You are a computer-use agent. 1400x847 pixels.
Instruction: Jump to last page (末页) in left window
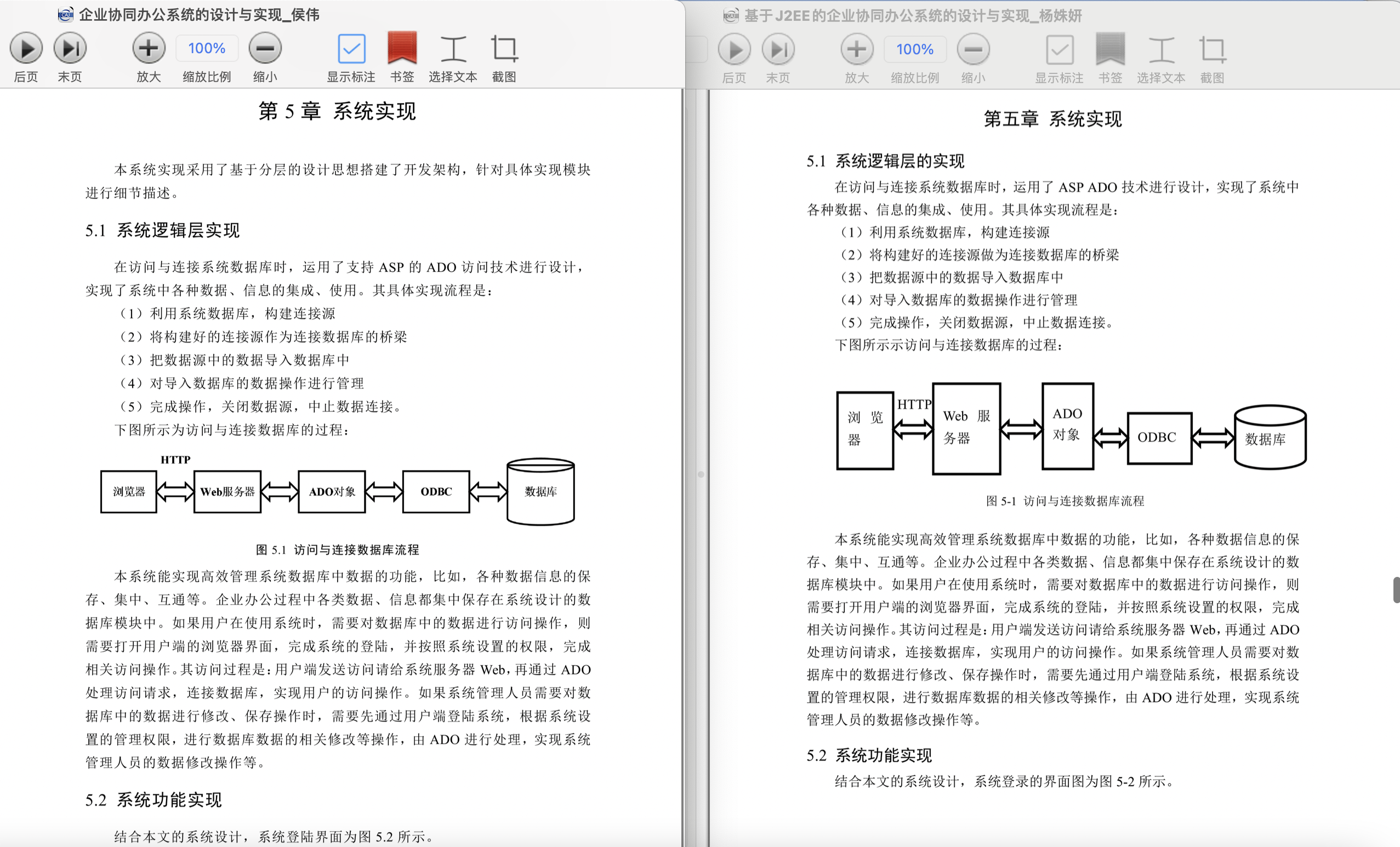coord(70,49)
